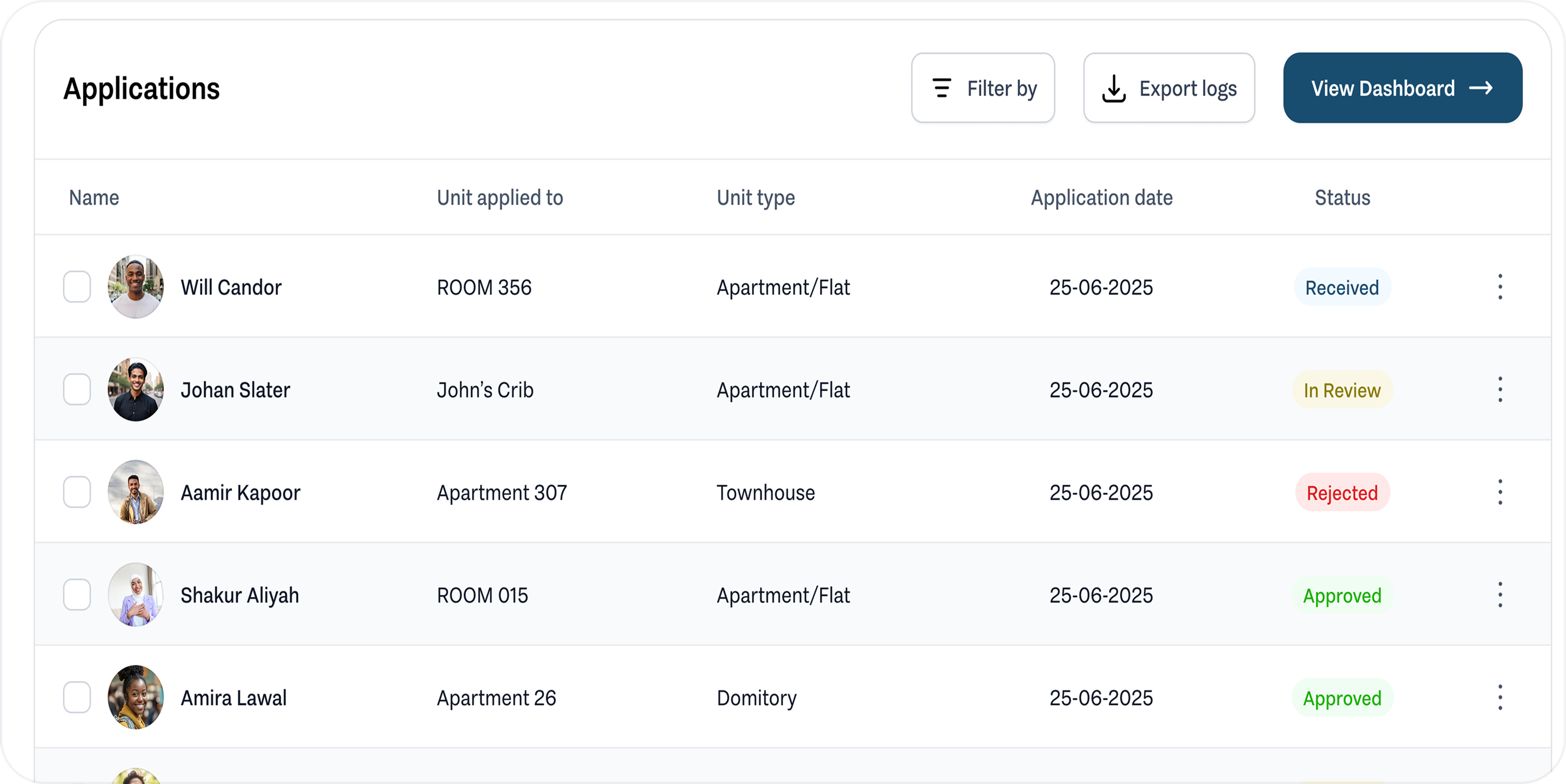
Task: Click the Name column header
Action: (x=94, y=198)
